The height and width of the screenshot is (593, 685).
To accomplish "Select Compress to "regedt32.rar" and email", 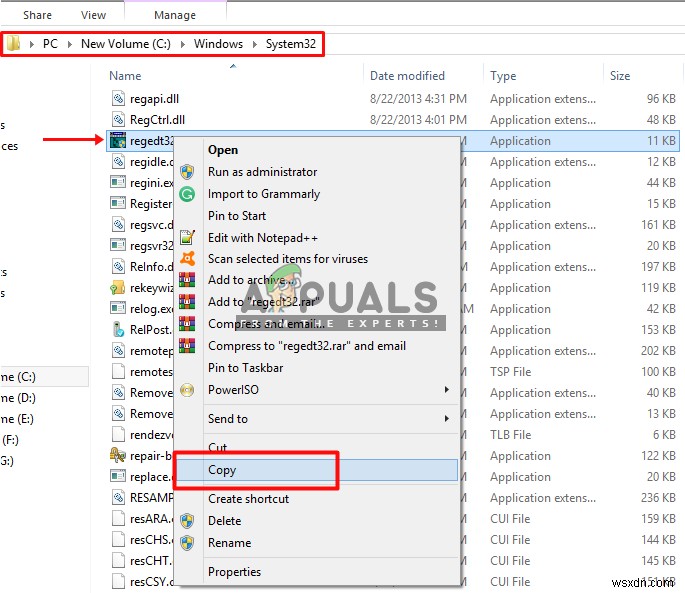I will click(x=307, y=346).
